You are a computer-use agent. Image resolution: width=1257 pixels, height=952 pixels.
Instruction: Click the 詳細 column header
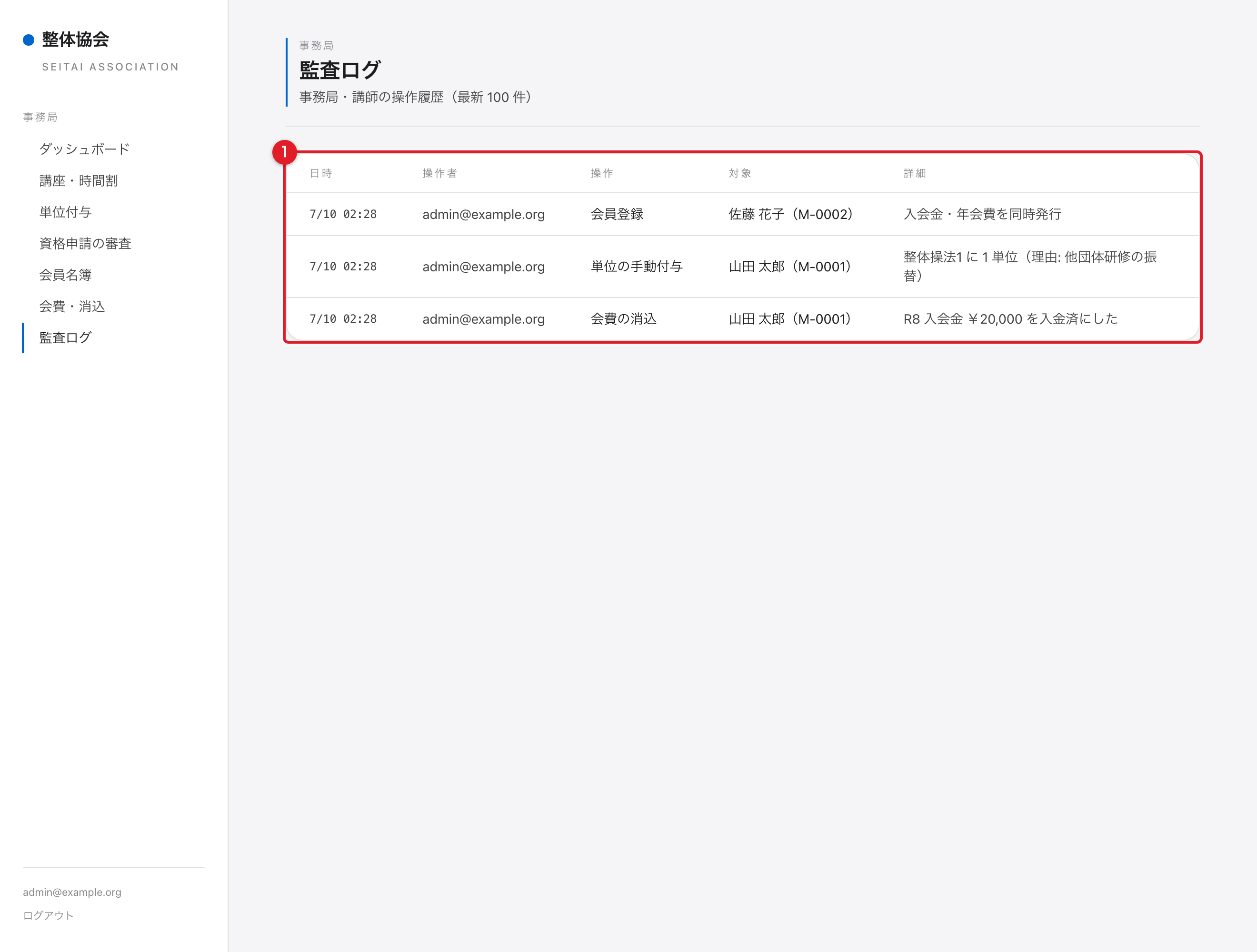click(915, 173)
